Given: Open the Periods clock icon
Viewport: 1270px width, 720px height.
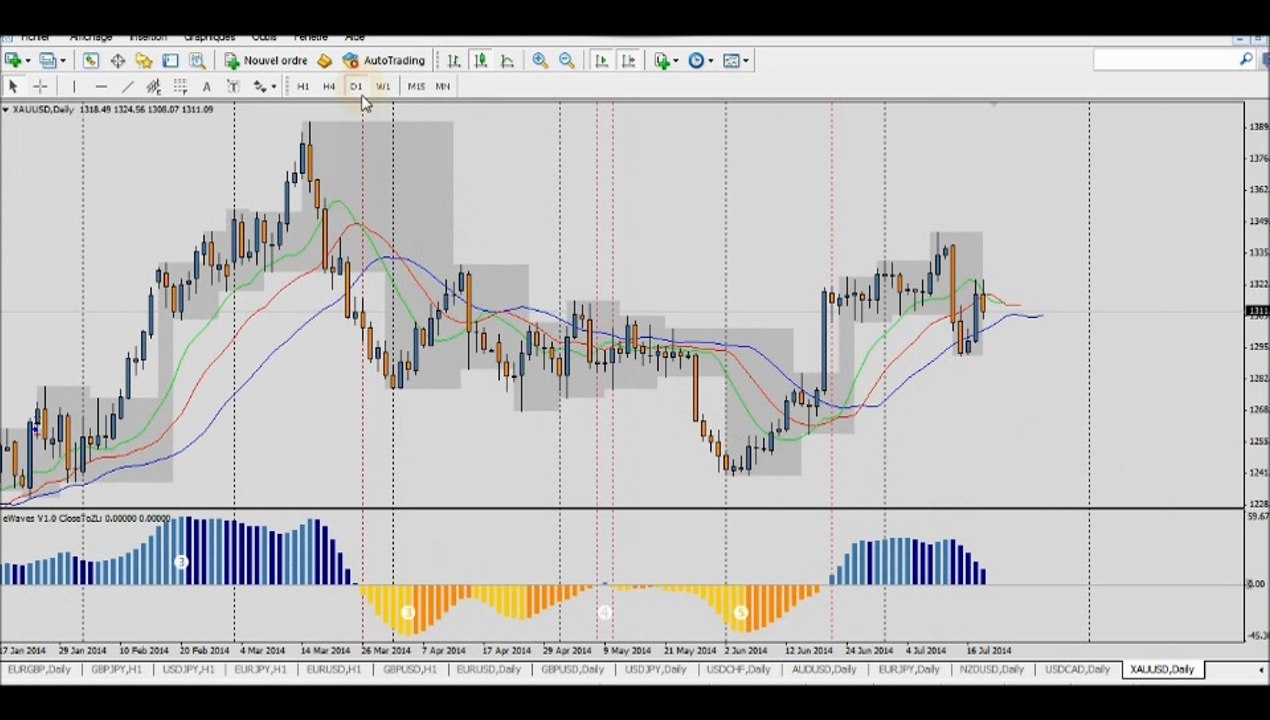Looking at the screenshot, I should coord(696,61).
